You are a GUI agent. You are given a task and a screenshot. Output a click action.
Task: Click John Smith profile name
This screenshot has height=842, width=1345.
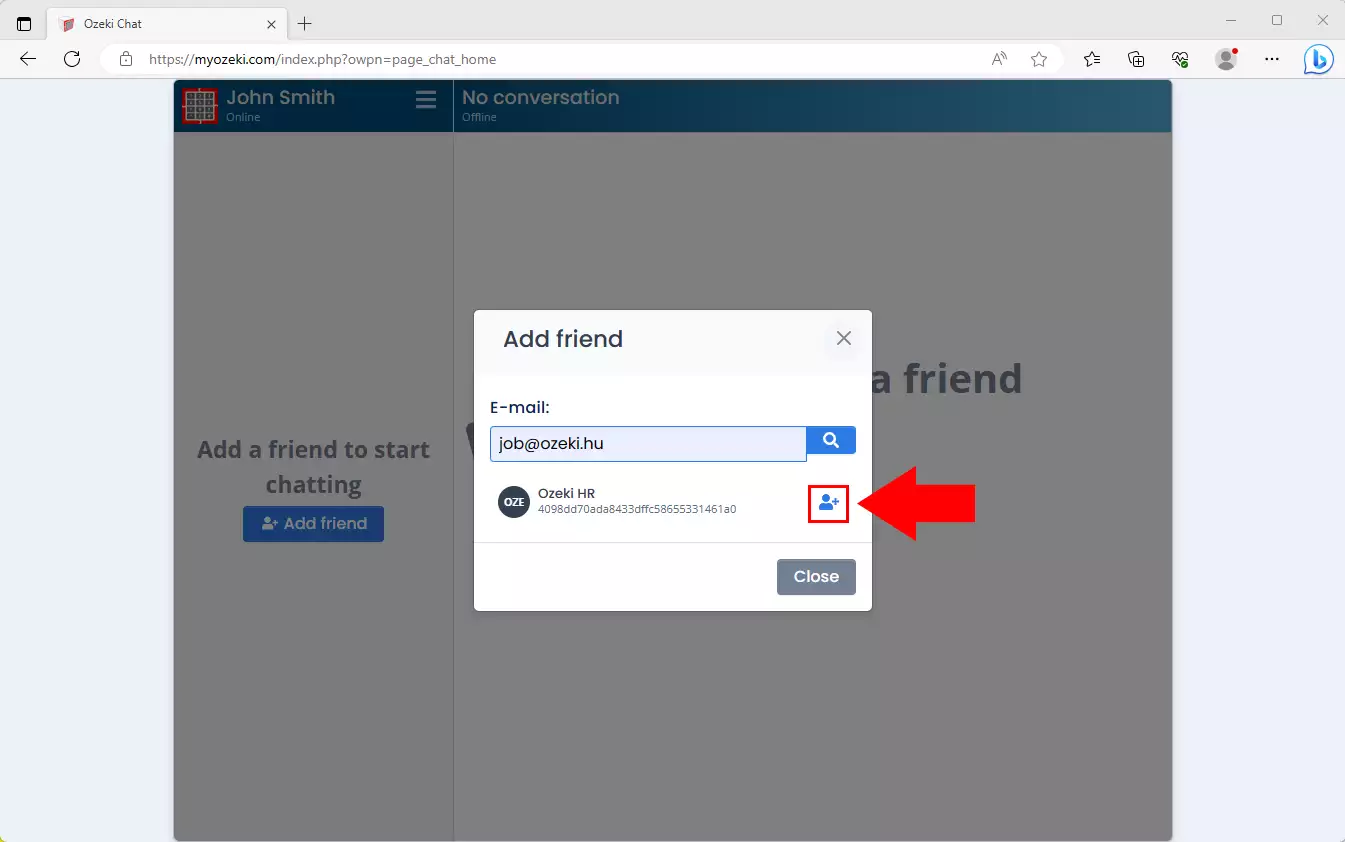(x=280, y=97)
